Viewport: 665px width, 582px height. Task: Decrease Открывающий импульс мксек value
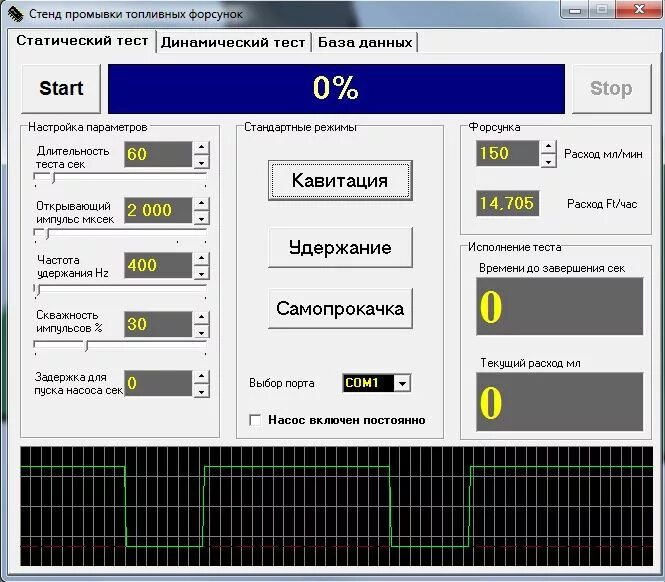coord(201,218)
